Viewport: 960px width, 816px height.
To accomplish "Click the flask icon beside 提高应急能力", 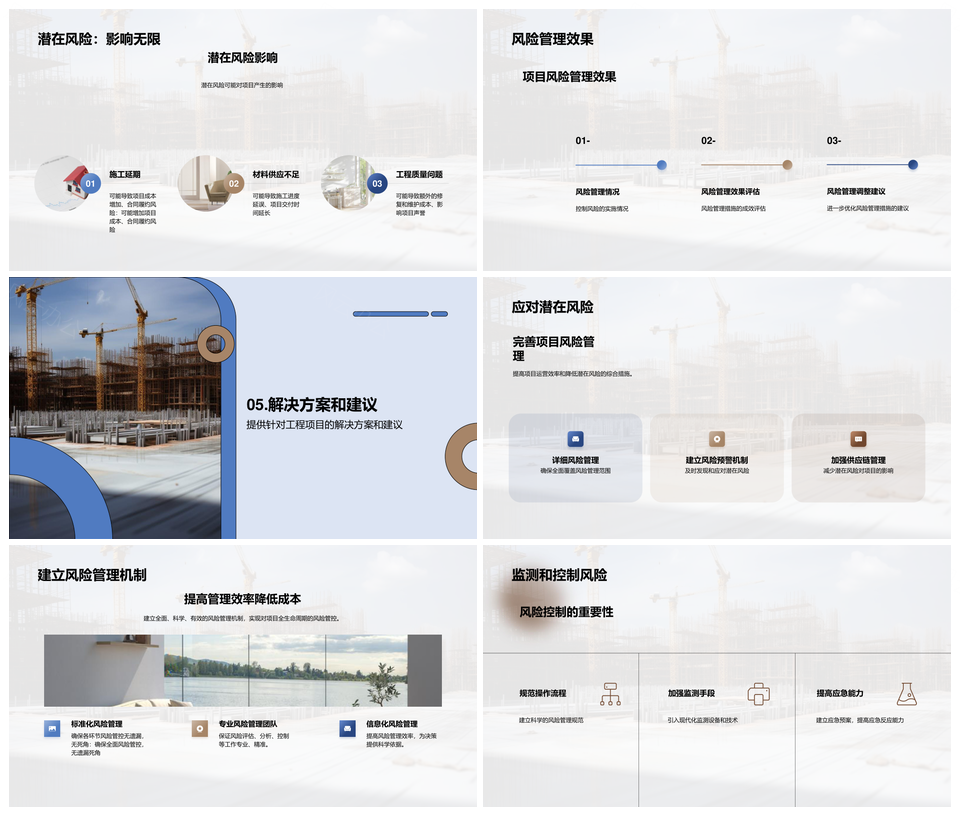I will point(906,693).
